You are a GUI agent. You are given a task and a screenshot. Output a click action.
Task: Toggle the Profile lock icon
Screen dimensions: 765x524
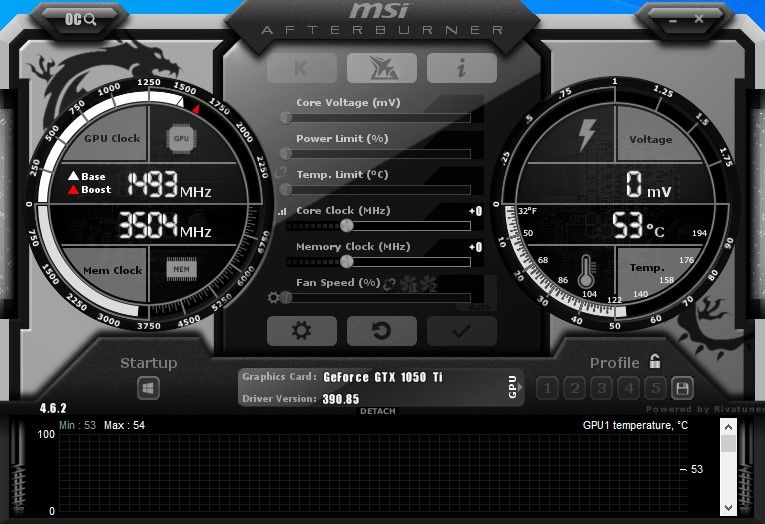655,362
